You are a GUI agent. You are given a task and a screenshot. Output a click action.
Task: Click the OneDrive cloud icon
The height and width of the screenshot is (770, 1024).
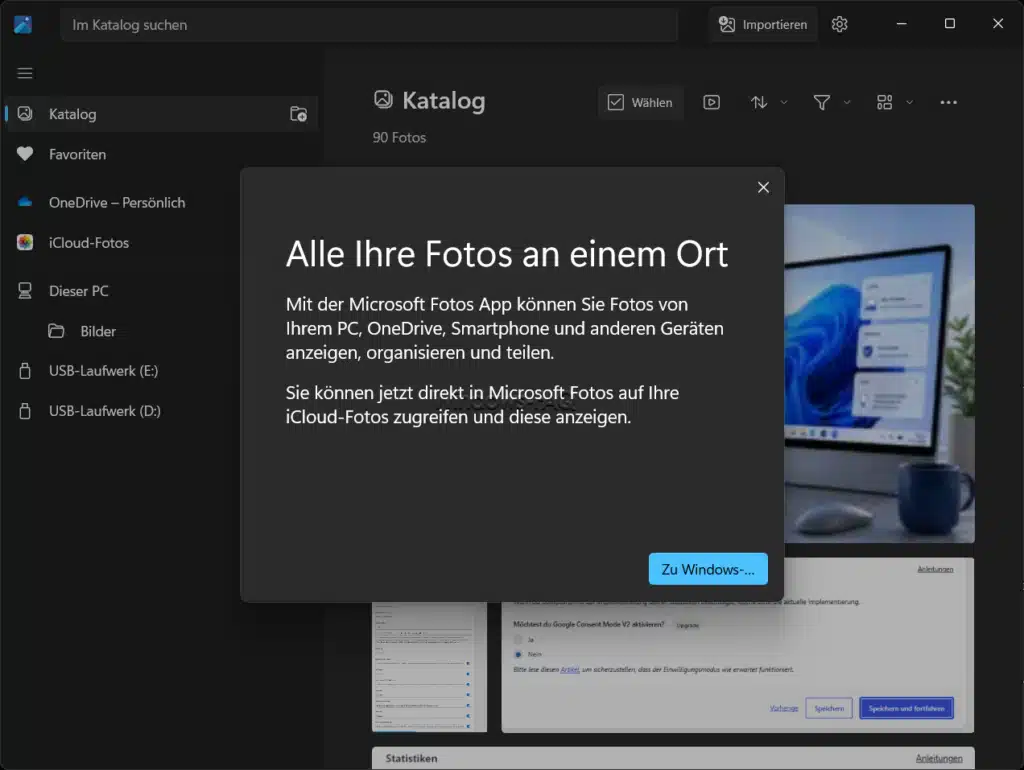pyautogui.click(x=25, y=203)
